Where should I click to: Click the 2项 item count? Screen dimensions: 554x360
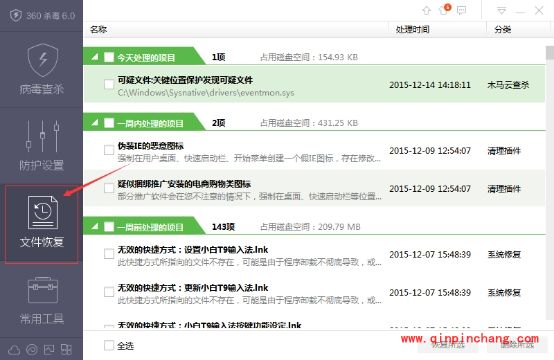point(218,123)
